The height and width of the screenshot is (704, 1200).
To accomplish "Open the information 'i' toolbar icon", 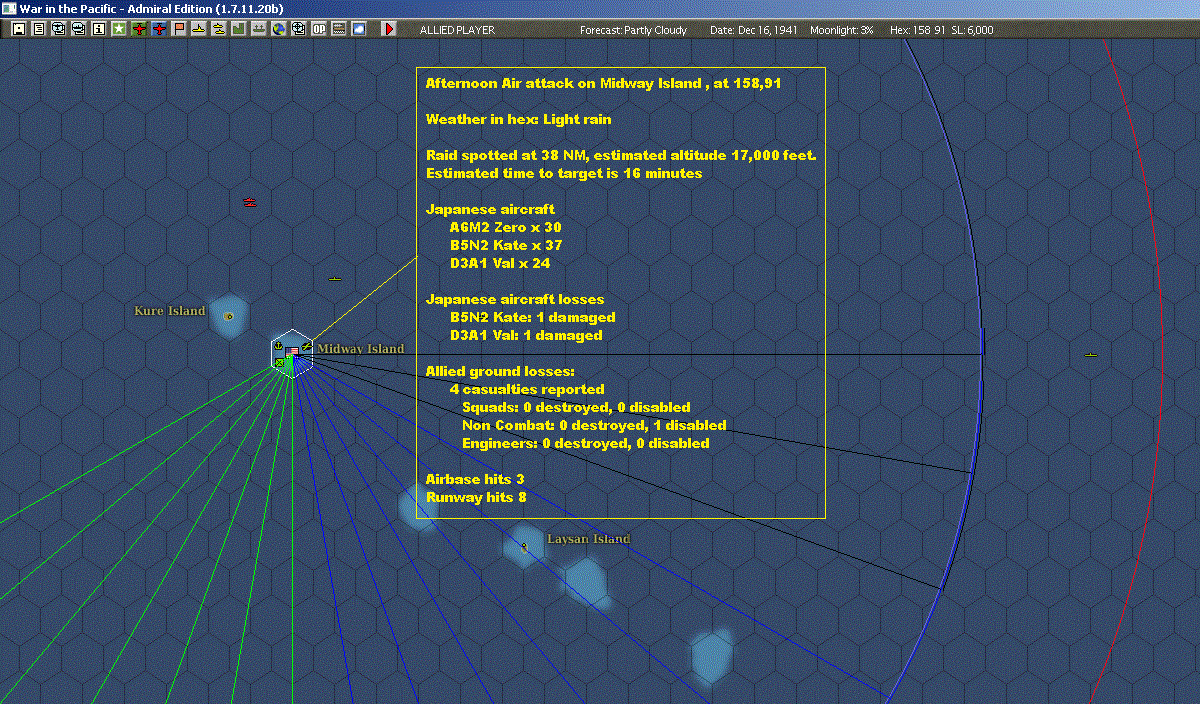I will [99, 29].
